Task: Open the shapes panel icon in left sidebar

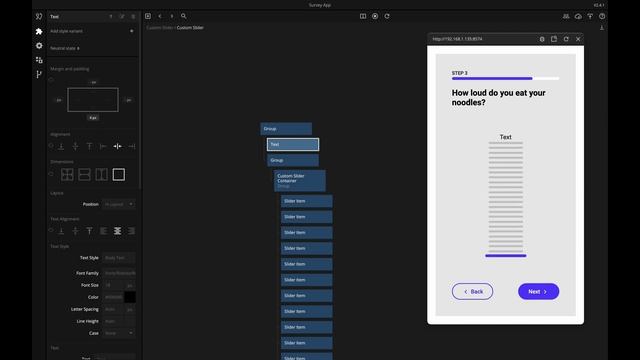Action: point(39,60)
